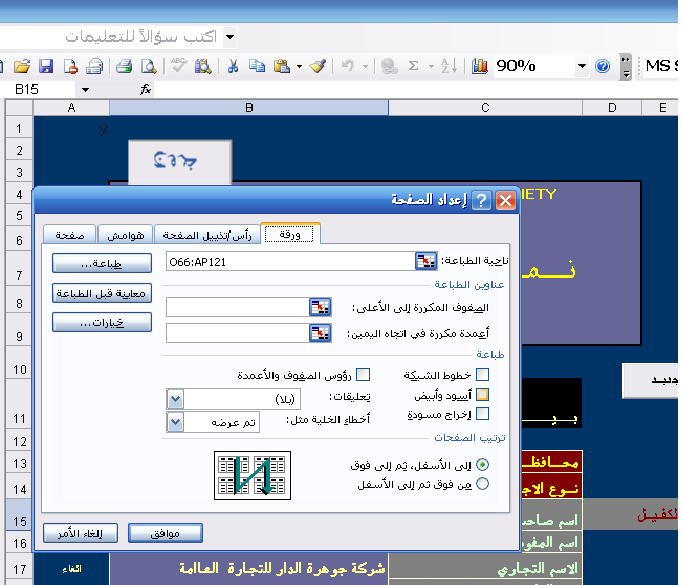Viewport: 683px width, 585px height.
Task: Expand the comments (تعليقات) dropdown
Action: [x=175, y=400]
